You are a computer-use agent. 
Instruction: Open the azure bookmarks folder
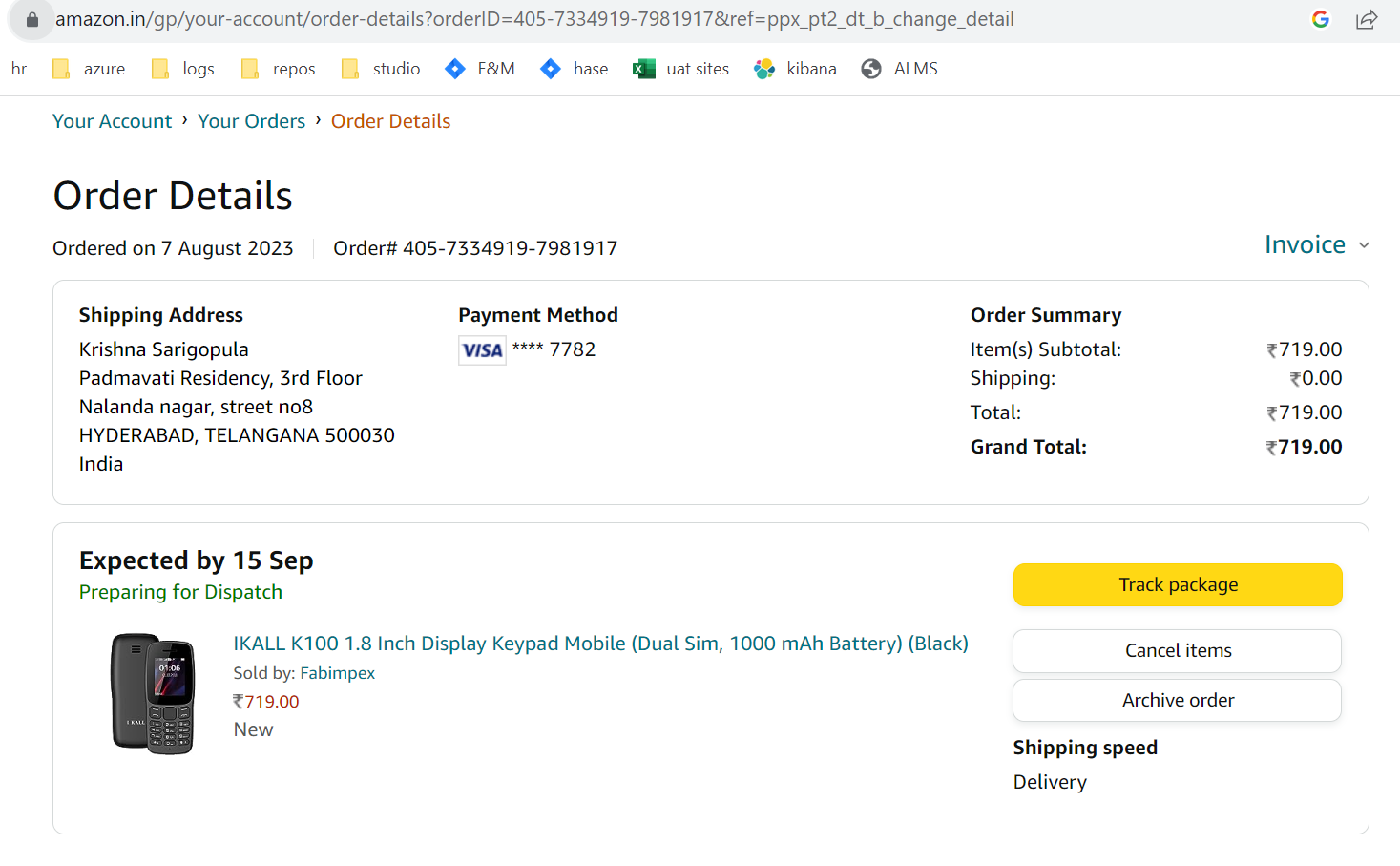(90, 69)
